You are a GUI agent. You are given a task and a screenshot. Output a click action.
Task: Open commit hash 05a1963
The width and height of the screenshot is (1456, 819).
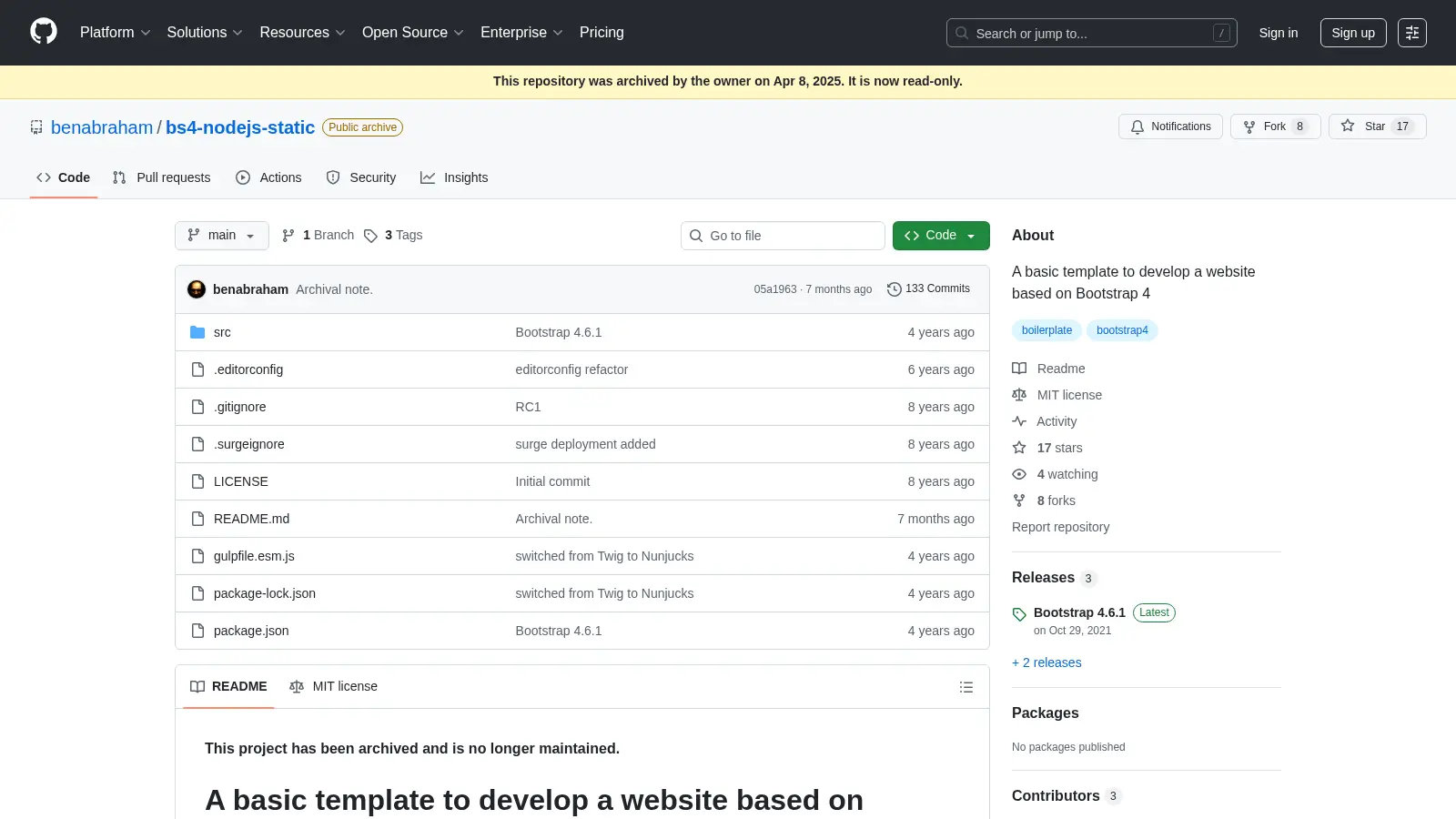click(775, 289)
